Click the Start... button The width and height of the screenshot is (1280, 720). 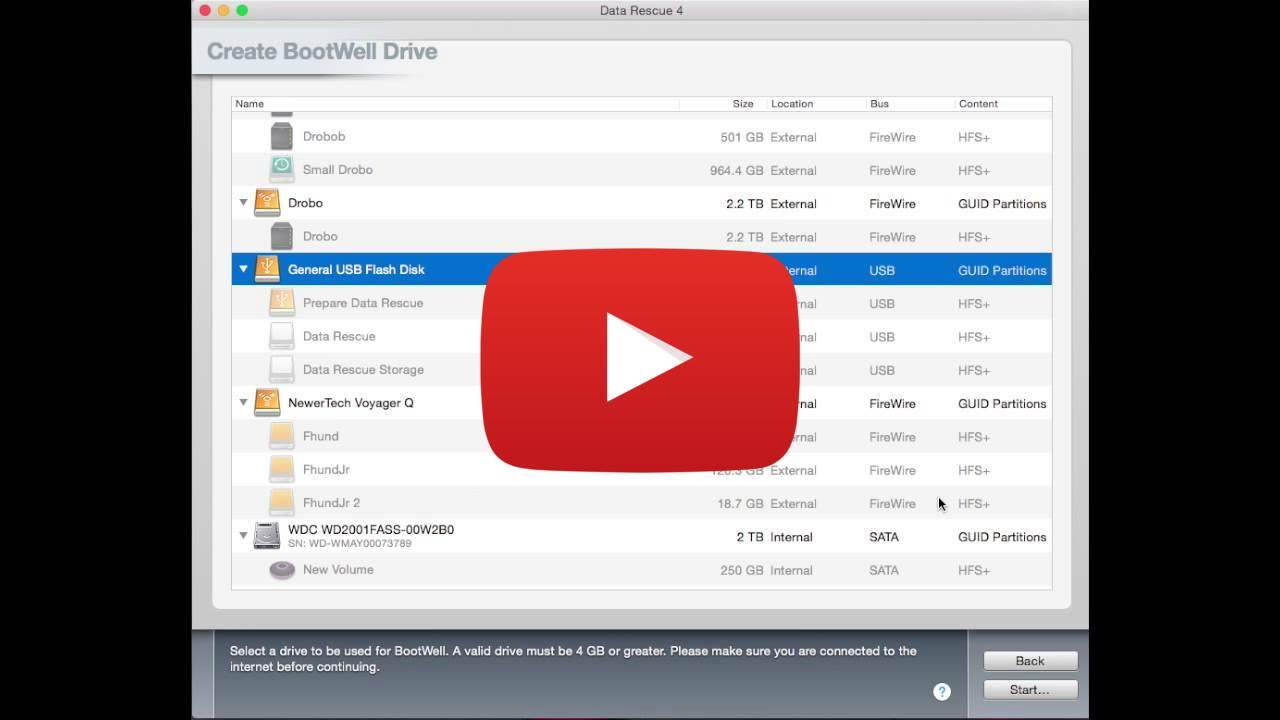click(x=1029, y=689)
